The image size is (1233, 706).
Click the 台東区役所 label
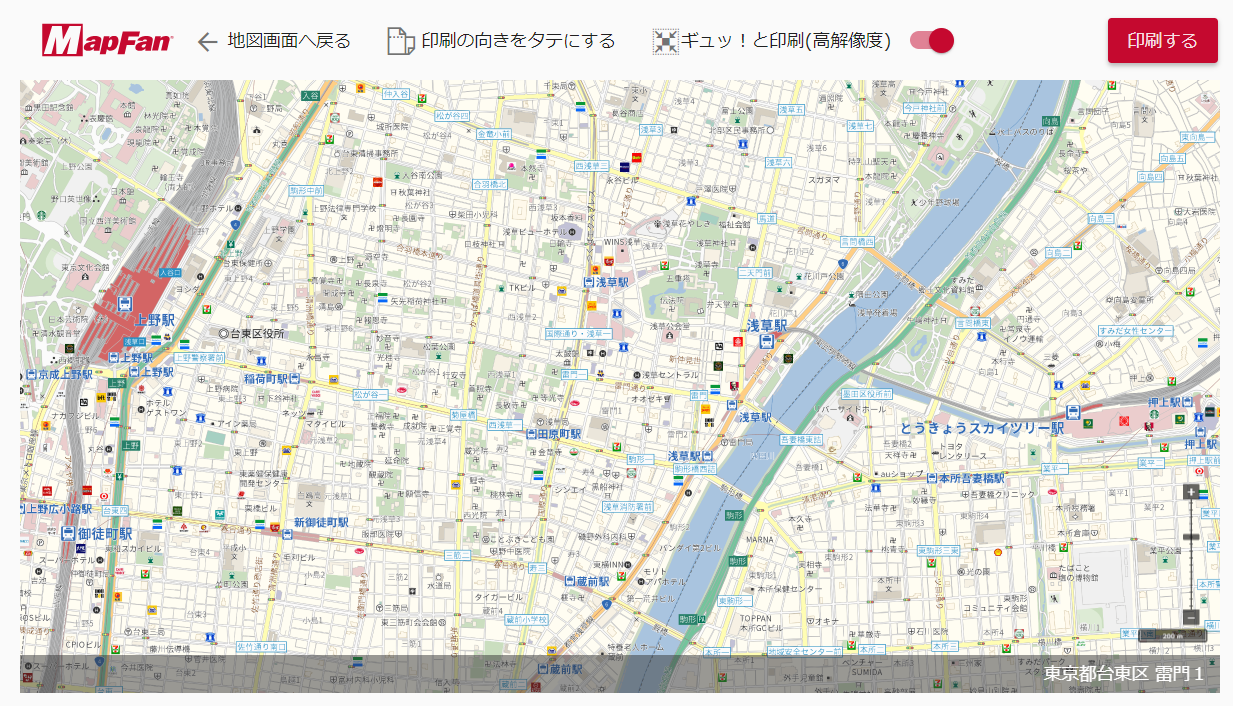[x=257, y=333]
